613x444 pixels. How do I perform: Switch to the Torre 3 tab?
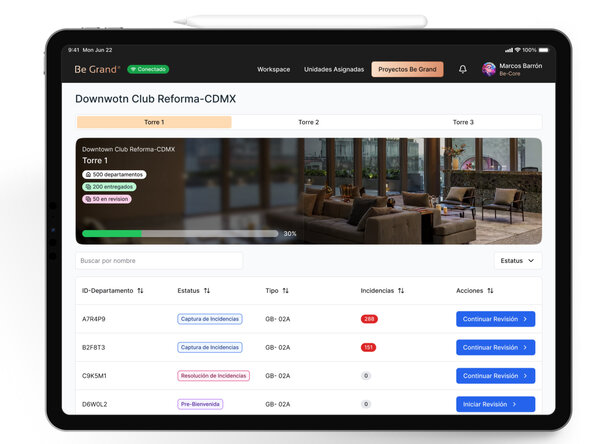(463, 122)
